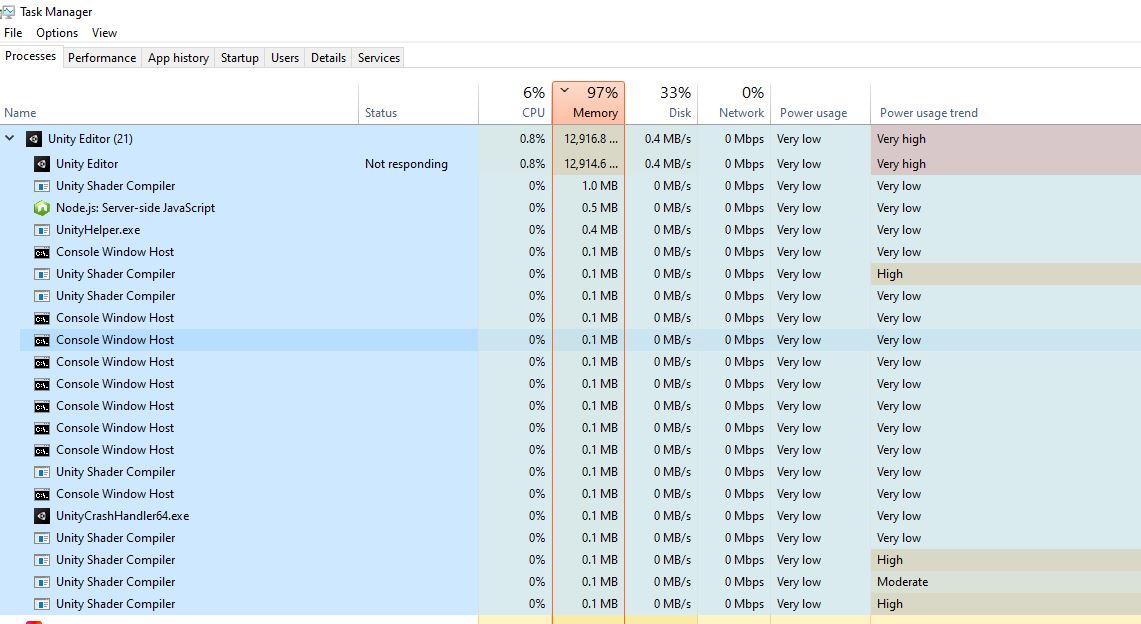The width and height of the screenshot is (1141, 624).
Task: Switch to the Performance tab
Action: 102,58
